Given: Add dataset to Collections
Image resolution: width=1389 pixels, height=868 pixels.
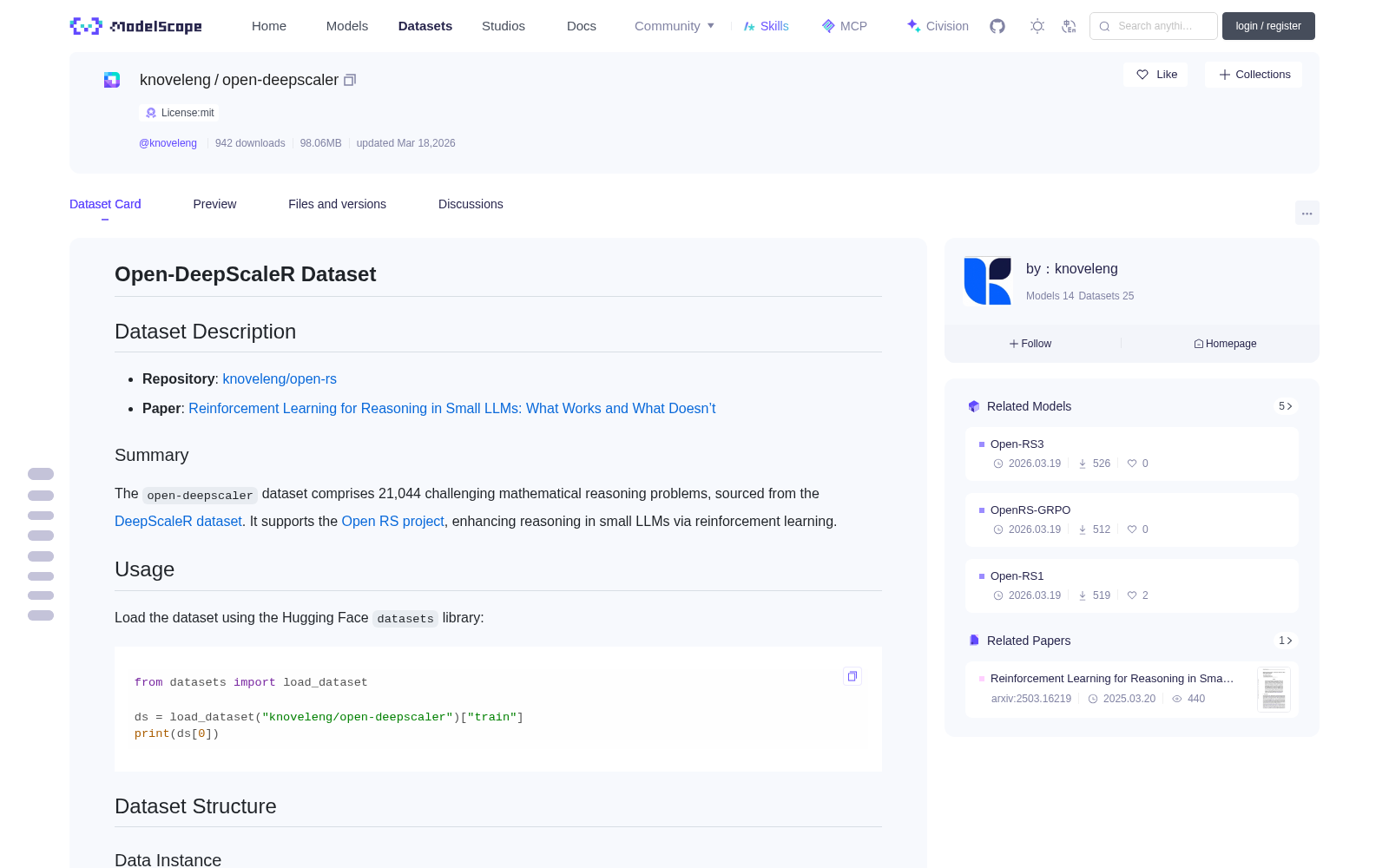Looking at the screenshot, I should click(1254, 75).
